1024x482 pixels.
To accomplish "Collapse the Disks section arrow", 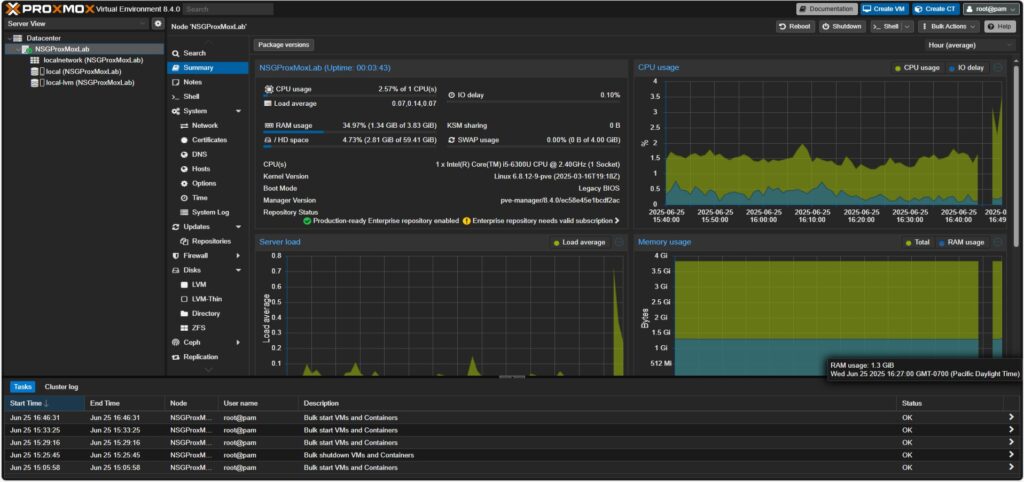I will (x=238, y=270).
